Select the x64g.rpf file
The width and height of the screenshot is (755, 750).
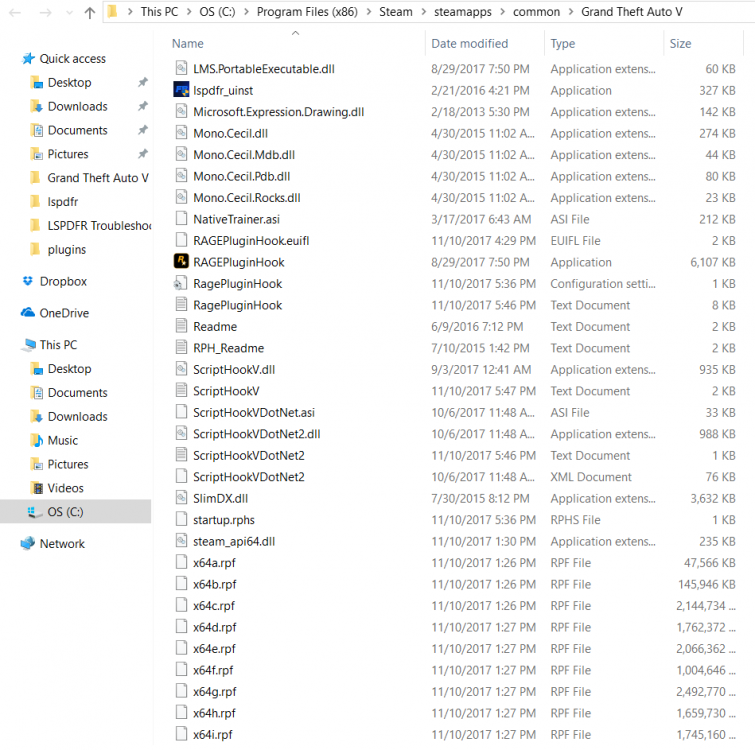(x=215, y=691)
